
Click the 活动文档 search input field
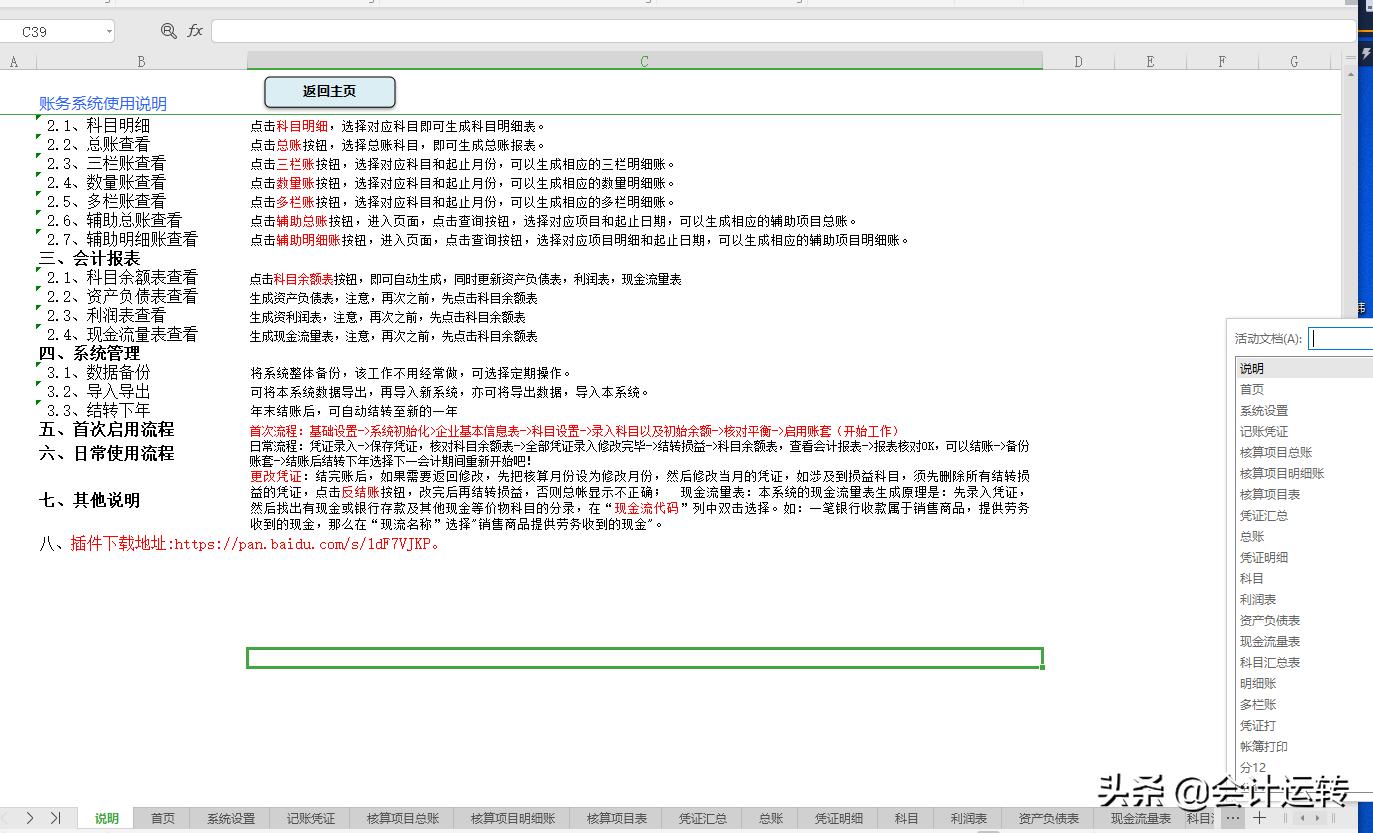[1341, 339]
